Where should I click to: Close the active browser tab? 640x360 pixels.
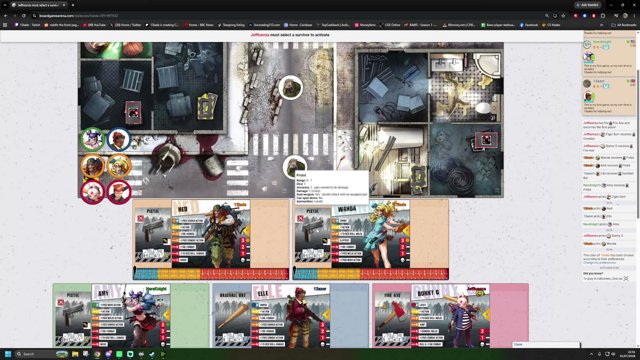click(64, 5)
